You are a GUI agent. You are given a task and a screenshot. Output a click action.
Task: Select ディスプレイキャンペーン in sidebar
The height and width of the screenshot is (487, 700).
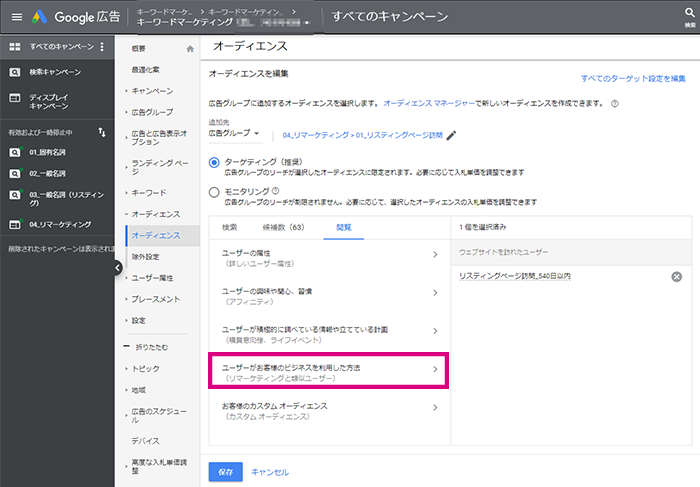(49, 101)
